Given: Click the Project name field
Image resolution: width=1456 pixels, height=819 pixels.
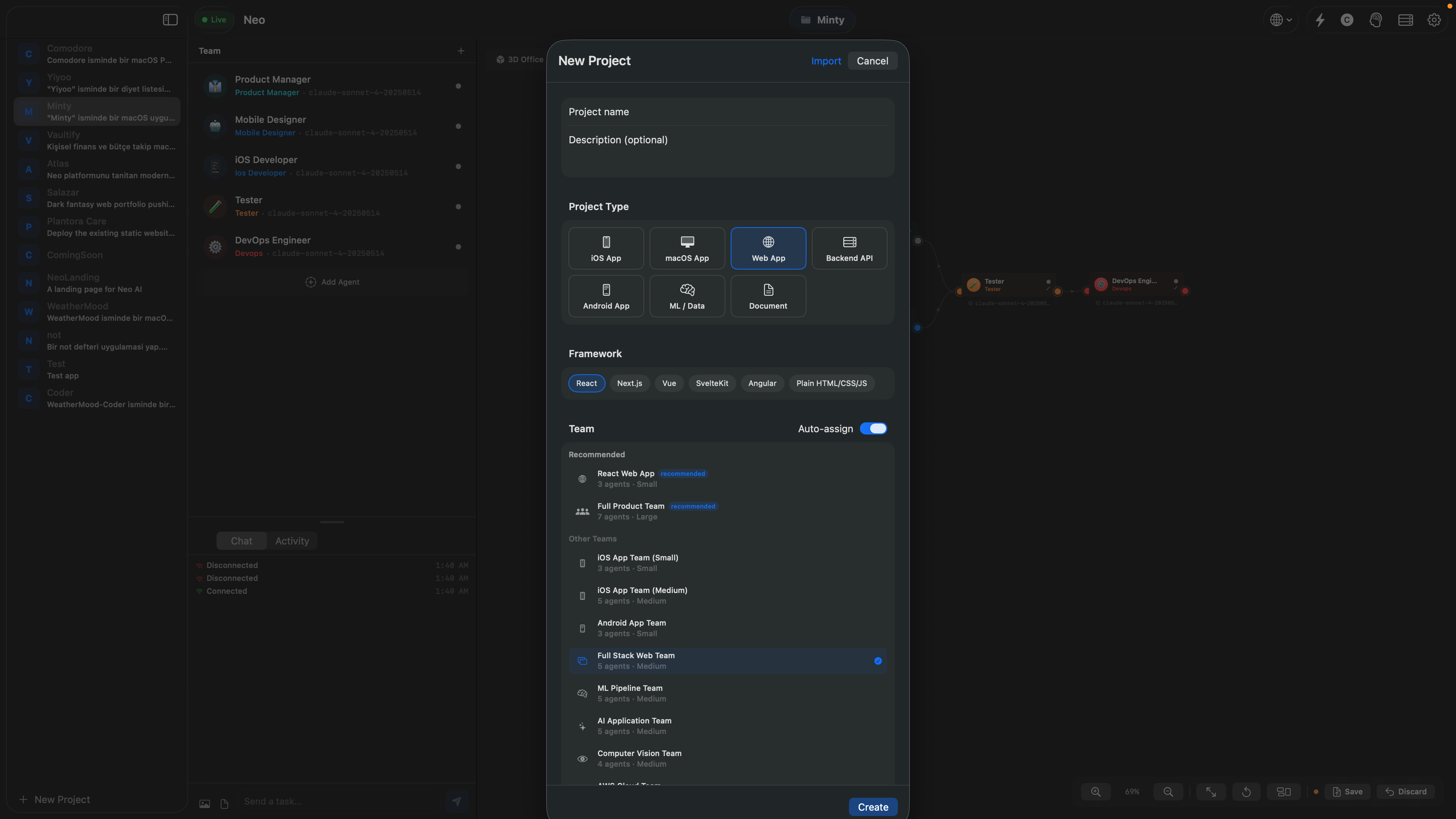Looking at the screenshot, I should point(728,112).
